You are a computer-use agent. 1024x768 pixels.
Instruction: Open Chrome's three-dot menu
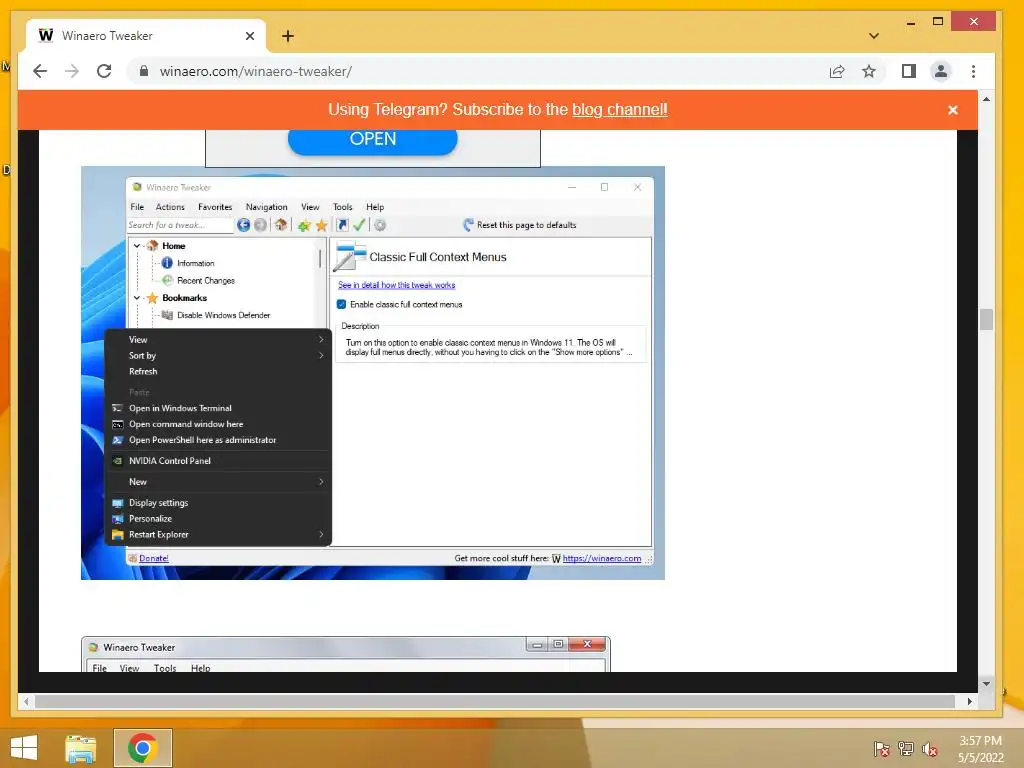coord(973,71)
